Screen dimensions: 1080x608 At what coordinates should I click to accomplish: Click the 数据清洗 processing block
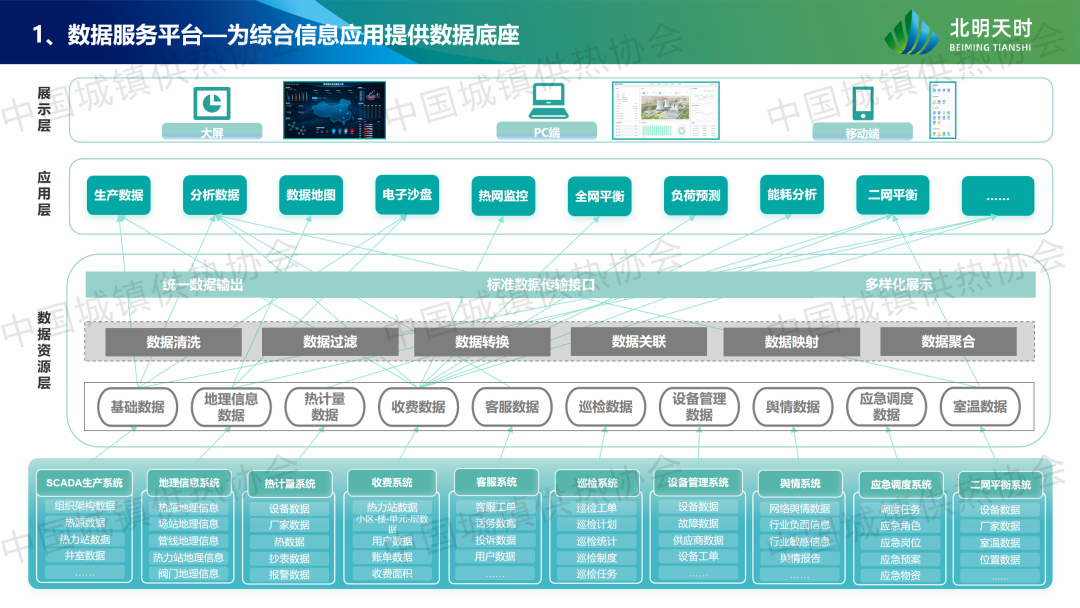(x=173, y=342)
